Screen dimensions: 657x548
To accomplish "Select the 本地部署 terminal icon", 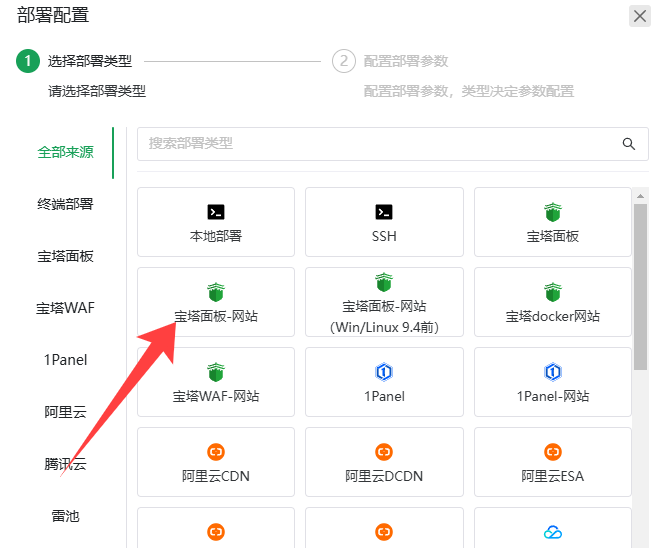I will [x=216, y=212].
